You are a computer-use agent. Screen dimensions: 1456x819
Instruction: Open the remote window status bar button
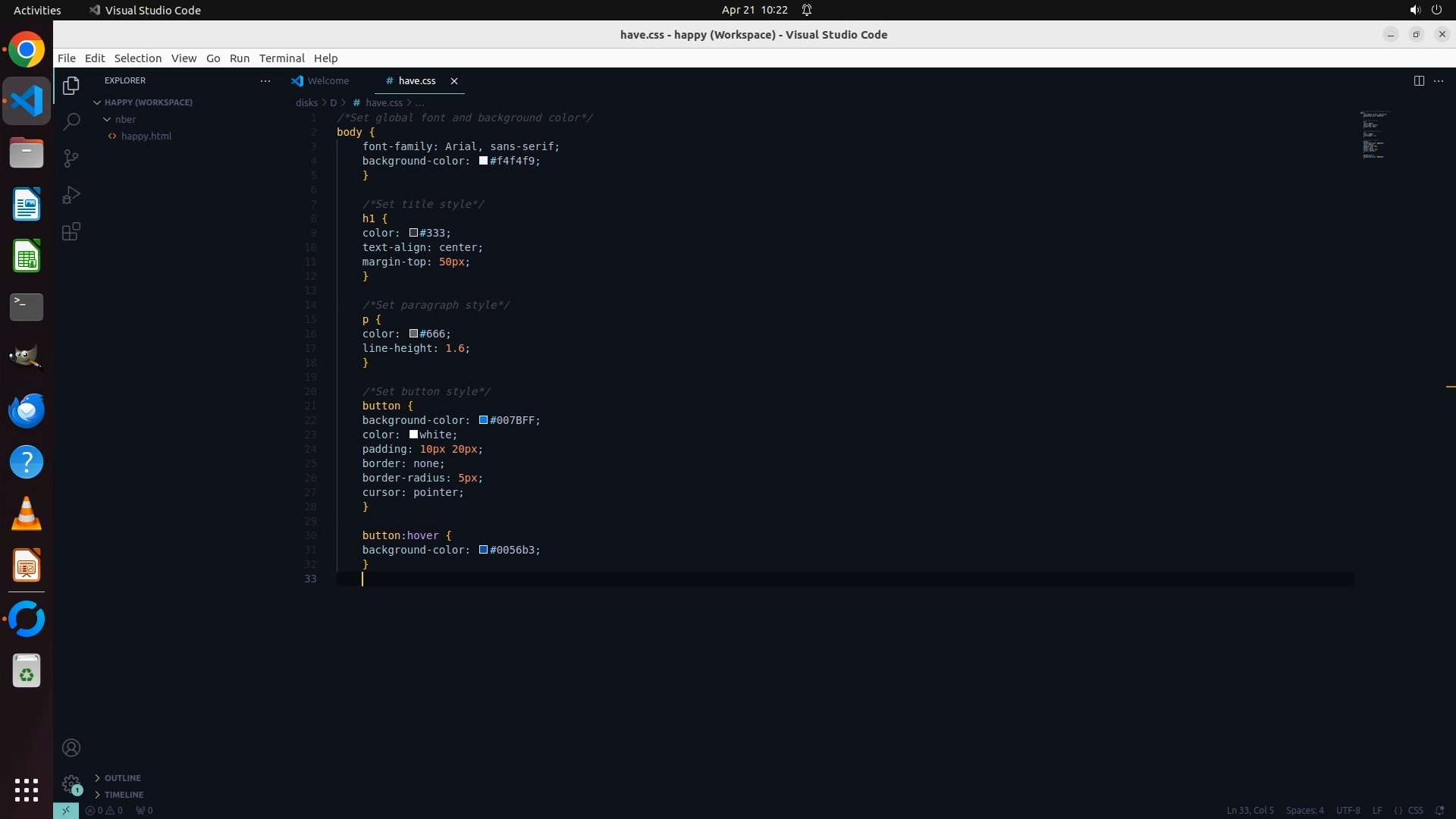point(66,810)
